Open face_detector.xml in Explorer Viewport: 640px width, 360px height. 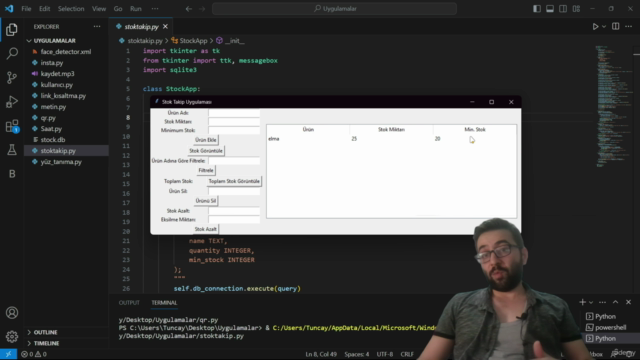[66, 52]
